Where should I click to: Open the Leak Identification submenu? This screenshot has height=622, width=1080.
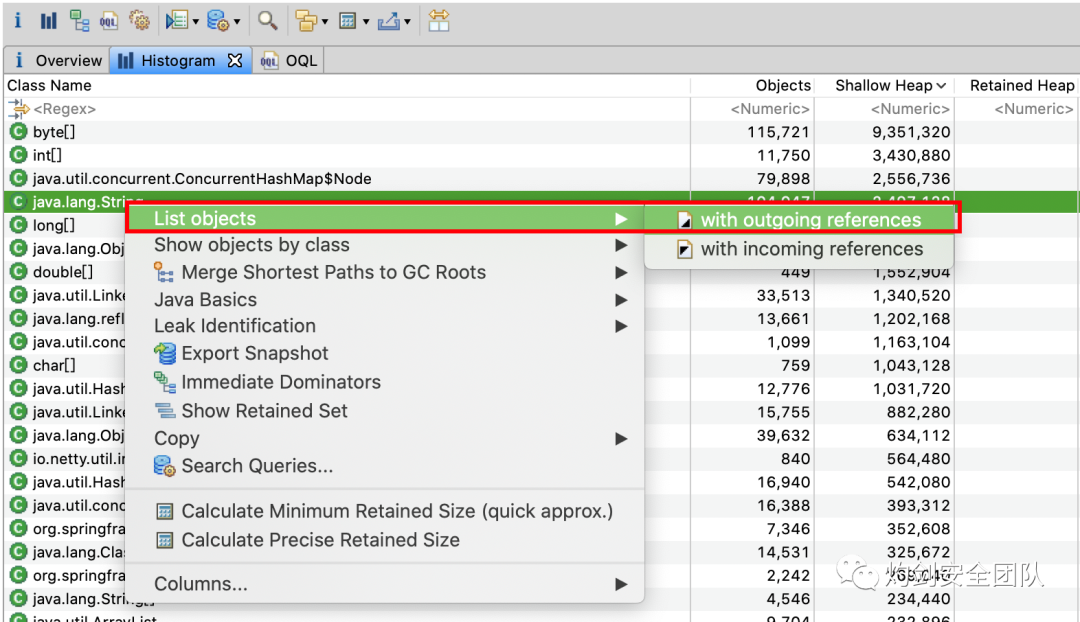[x=385, y=326]
